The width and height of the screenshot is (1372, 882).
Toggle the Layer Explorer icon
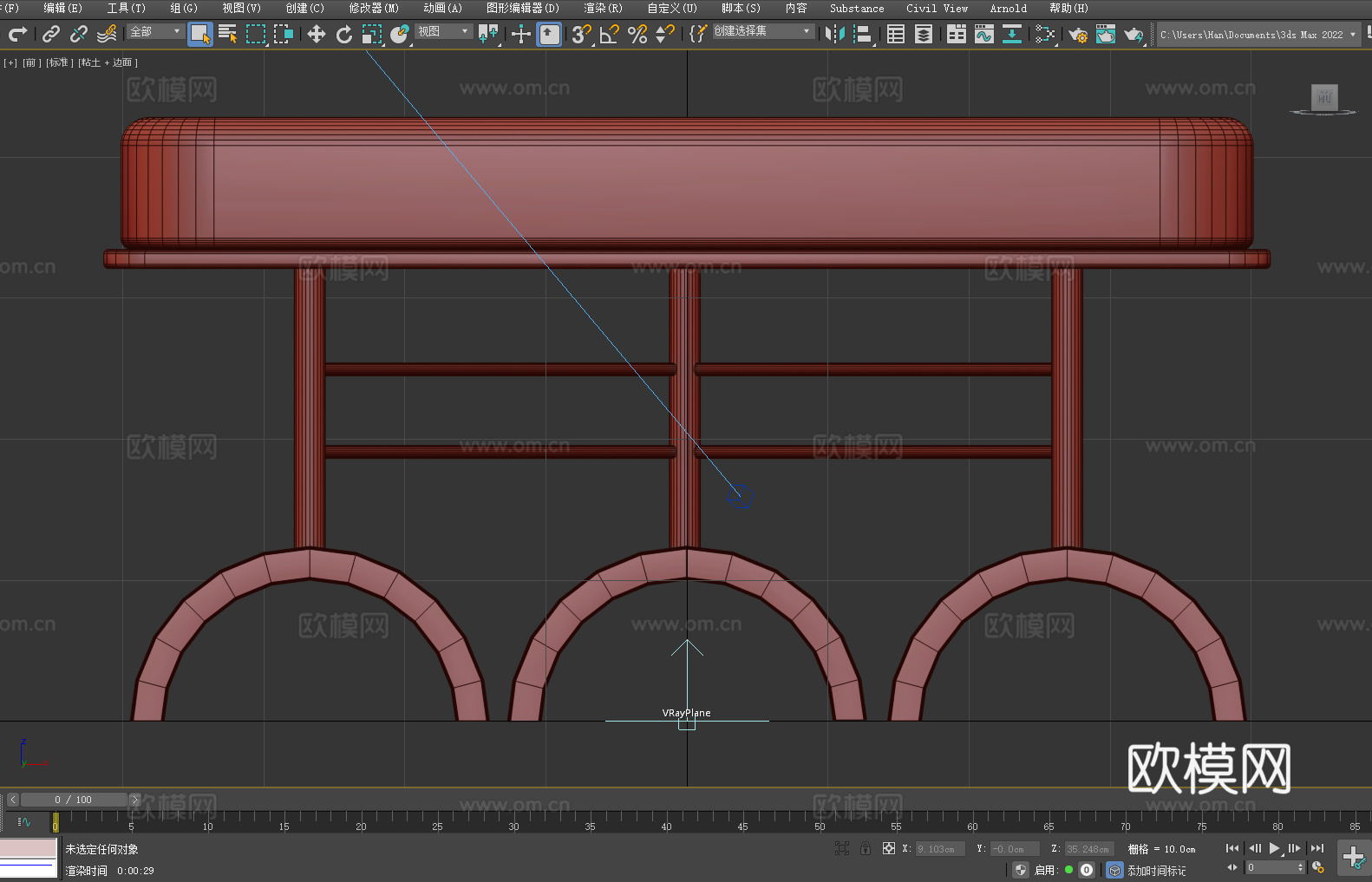tap(924, 34)
